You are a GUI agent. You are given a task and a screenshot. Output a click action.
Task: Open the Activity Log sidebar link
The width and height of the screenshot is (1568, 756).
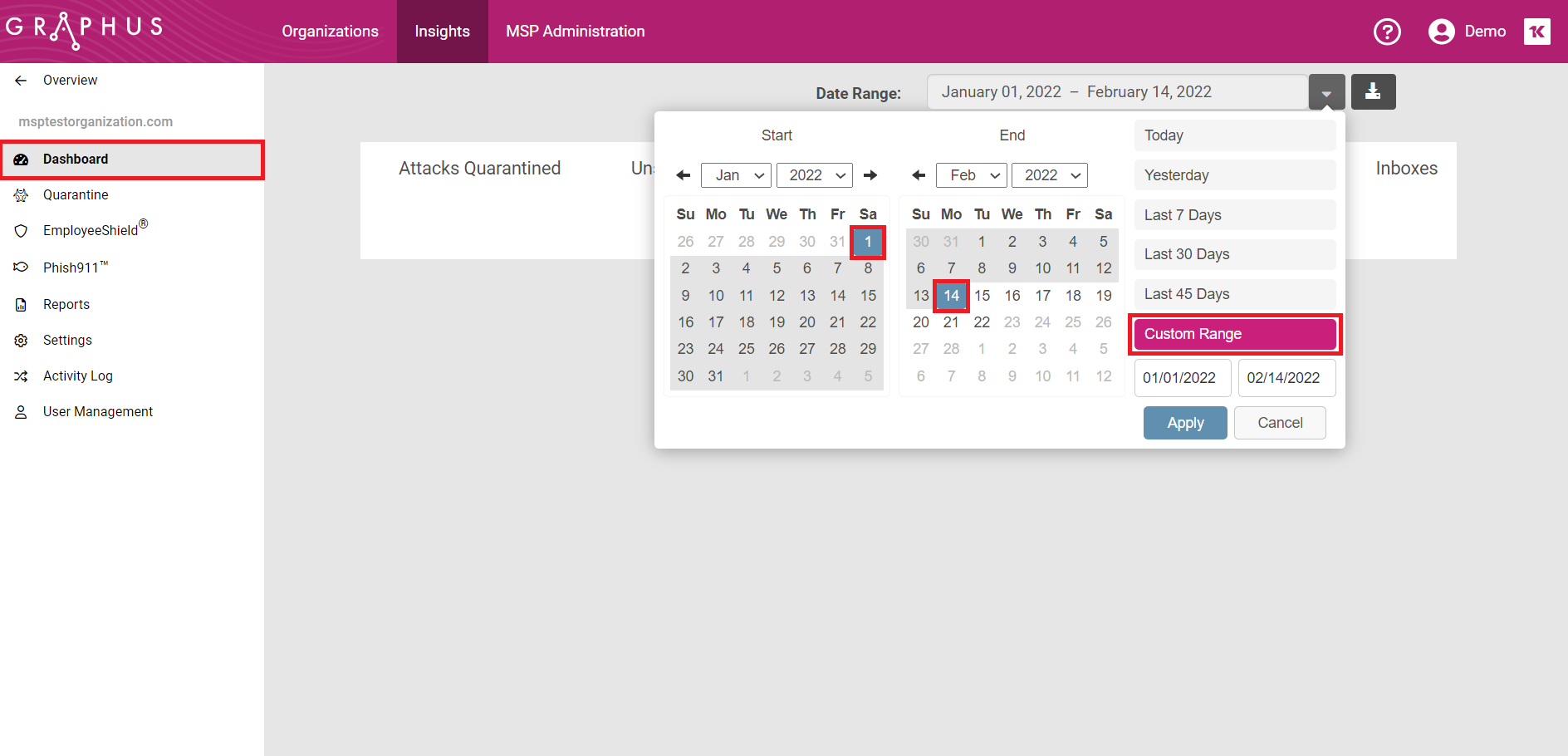[78, 376]
